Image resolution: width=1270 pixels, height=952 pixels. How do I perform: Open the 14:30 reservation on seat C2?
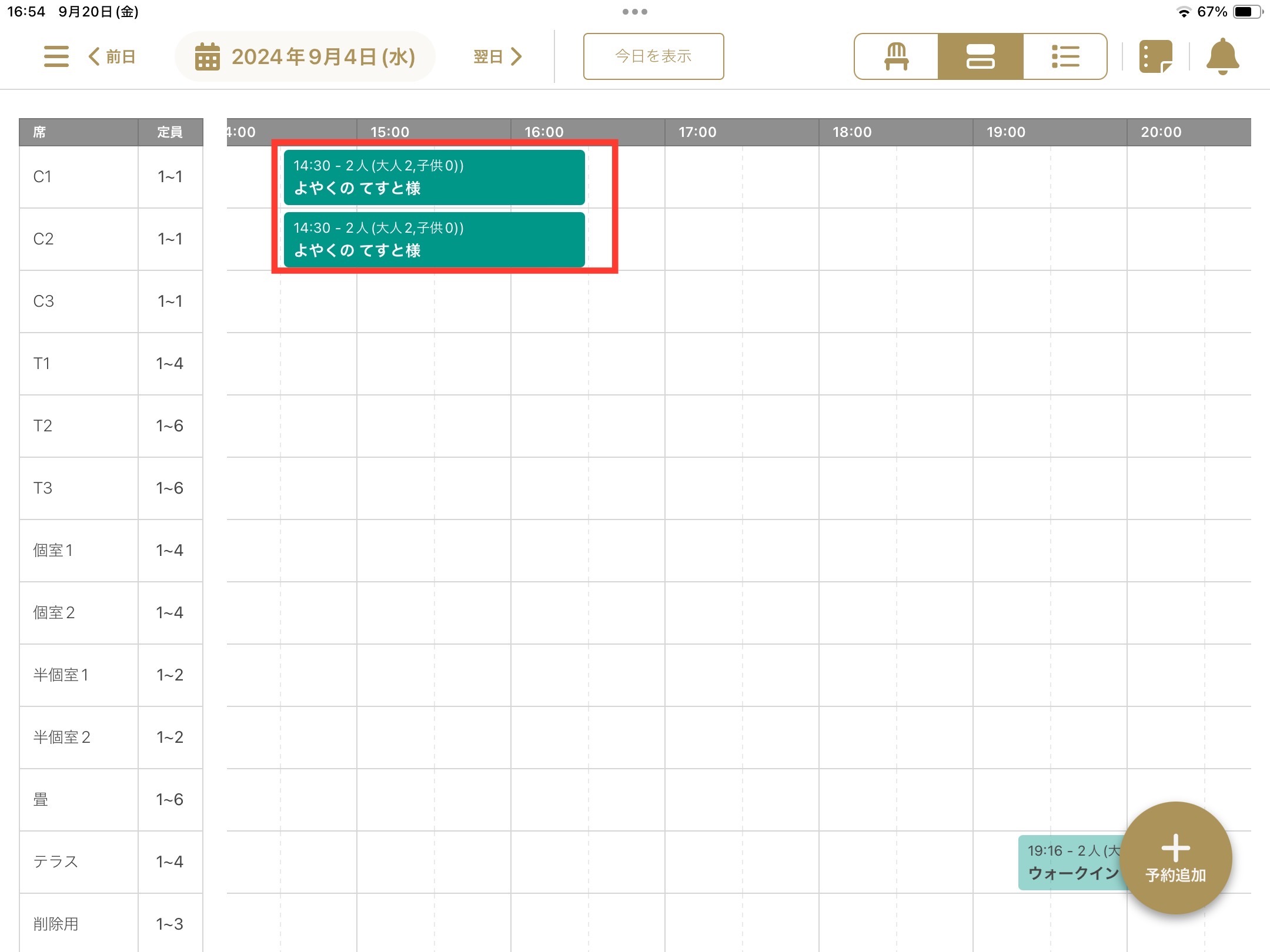(x=435, y=239)
